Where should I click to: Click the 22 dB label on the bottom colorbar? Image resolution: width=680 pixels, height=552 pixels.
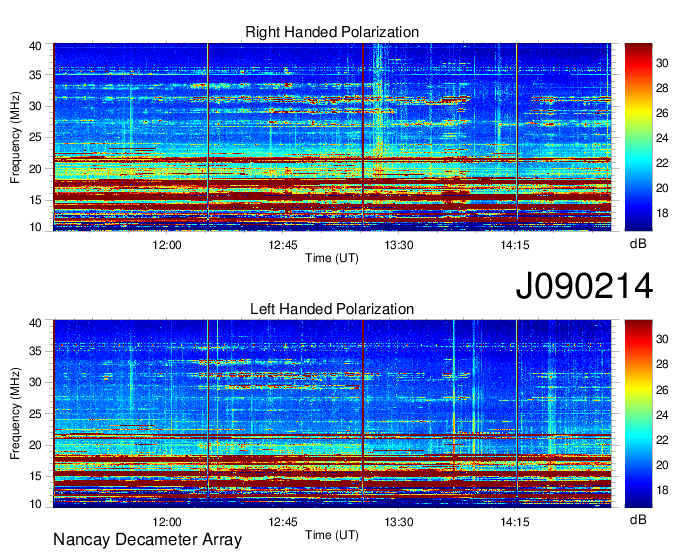coord(662,440)
